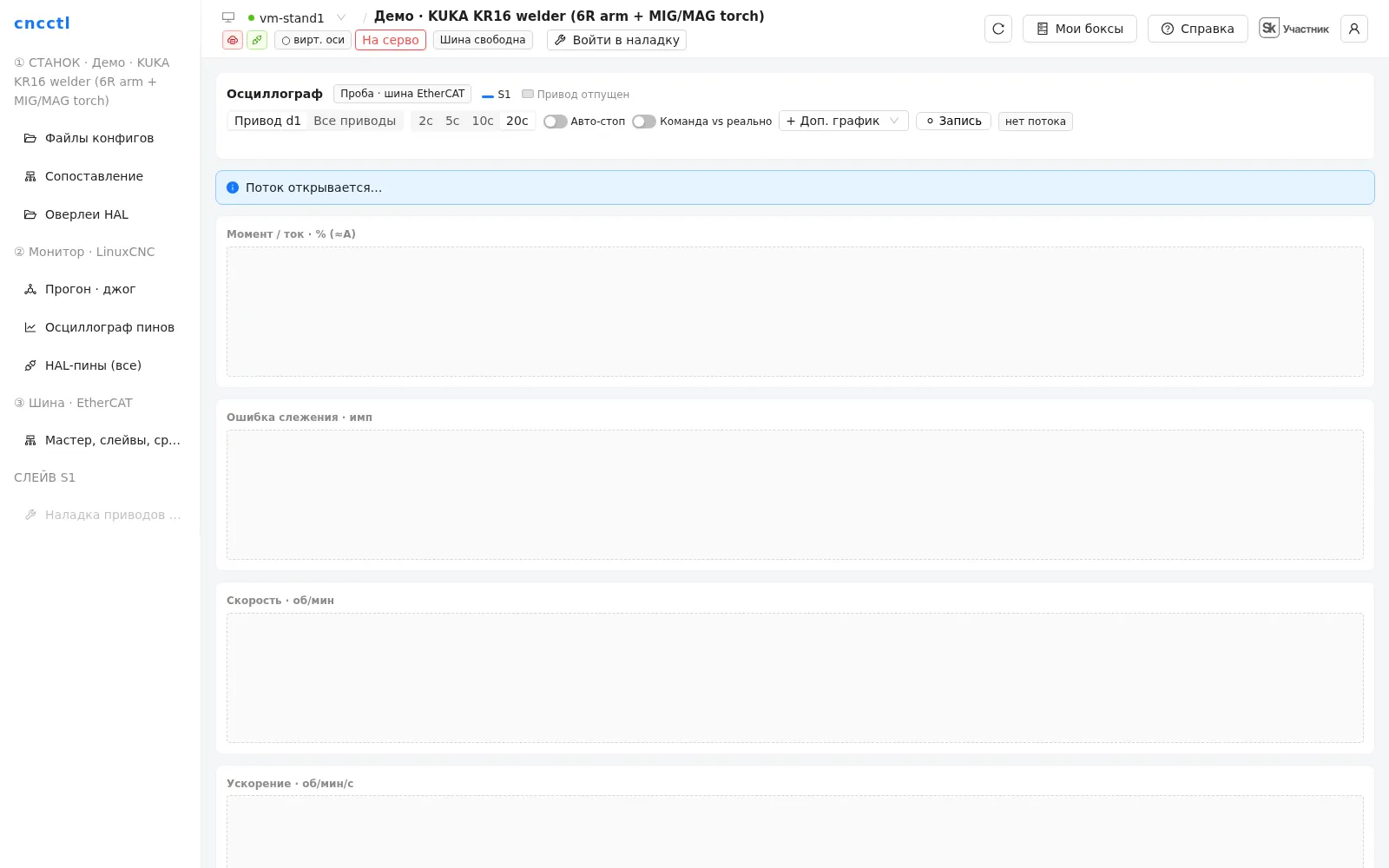Click the СЛЕЙВ S1 group header
1389x868 pixels.
pyautogui.click(x=44, y=477)
